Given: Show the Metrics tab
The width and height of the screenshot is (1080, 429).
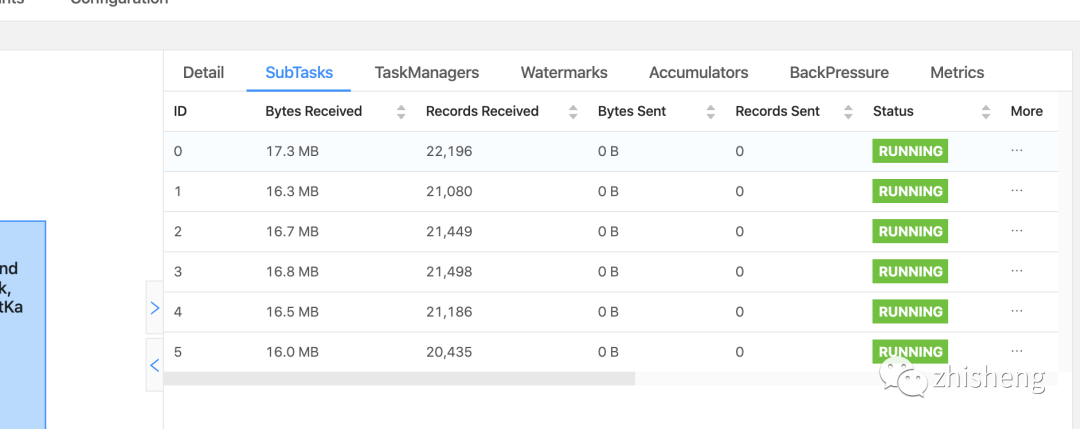Looking at the screenshot, I should (957, 72).
